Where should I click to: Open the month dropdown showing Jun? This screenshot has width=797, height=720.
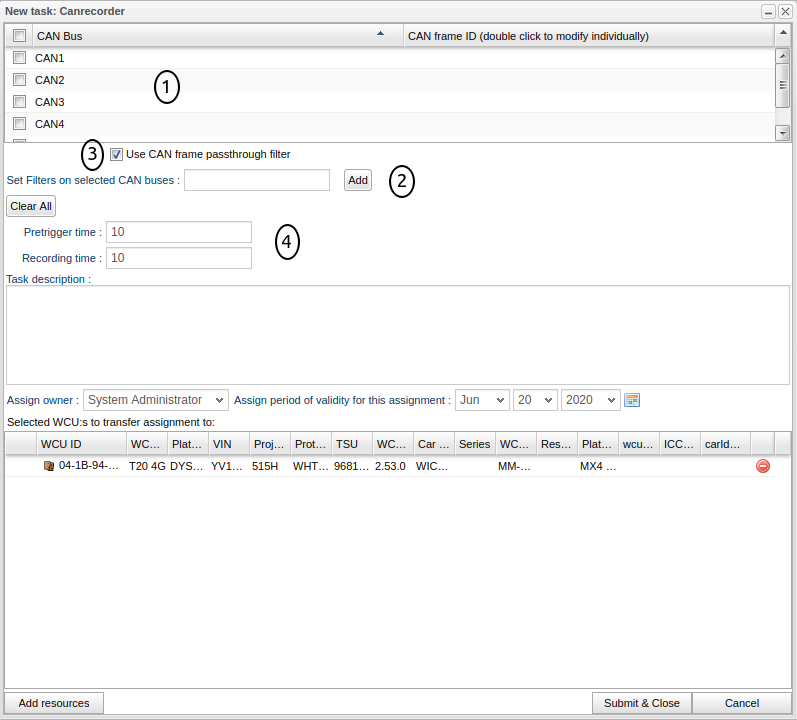[x=482, y=400]
